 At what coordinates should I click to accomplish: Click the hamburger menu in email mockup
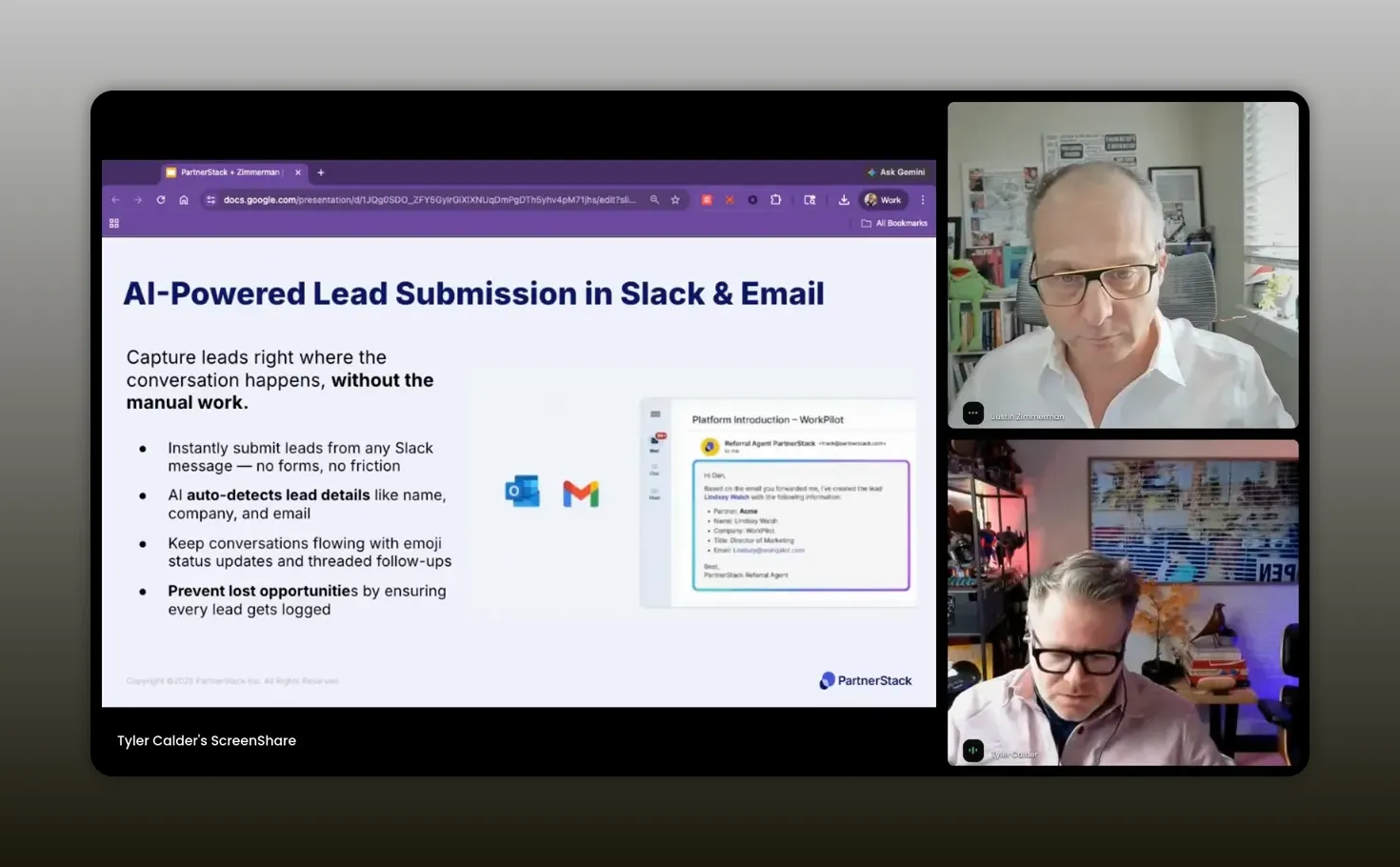pos(655,414)
